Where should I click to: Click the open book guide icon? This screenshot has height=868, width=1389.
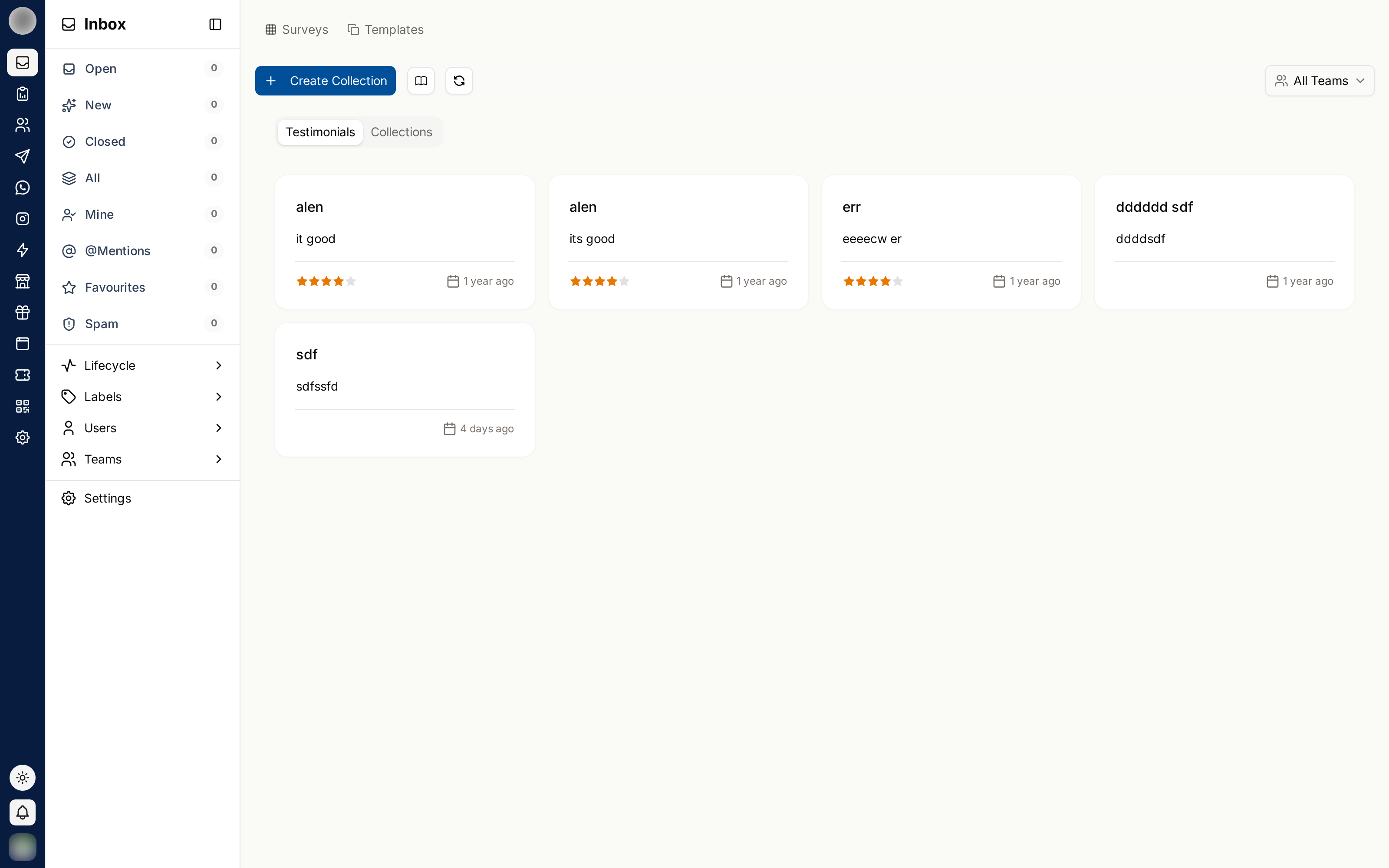click(x=421, y=81)
